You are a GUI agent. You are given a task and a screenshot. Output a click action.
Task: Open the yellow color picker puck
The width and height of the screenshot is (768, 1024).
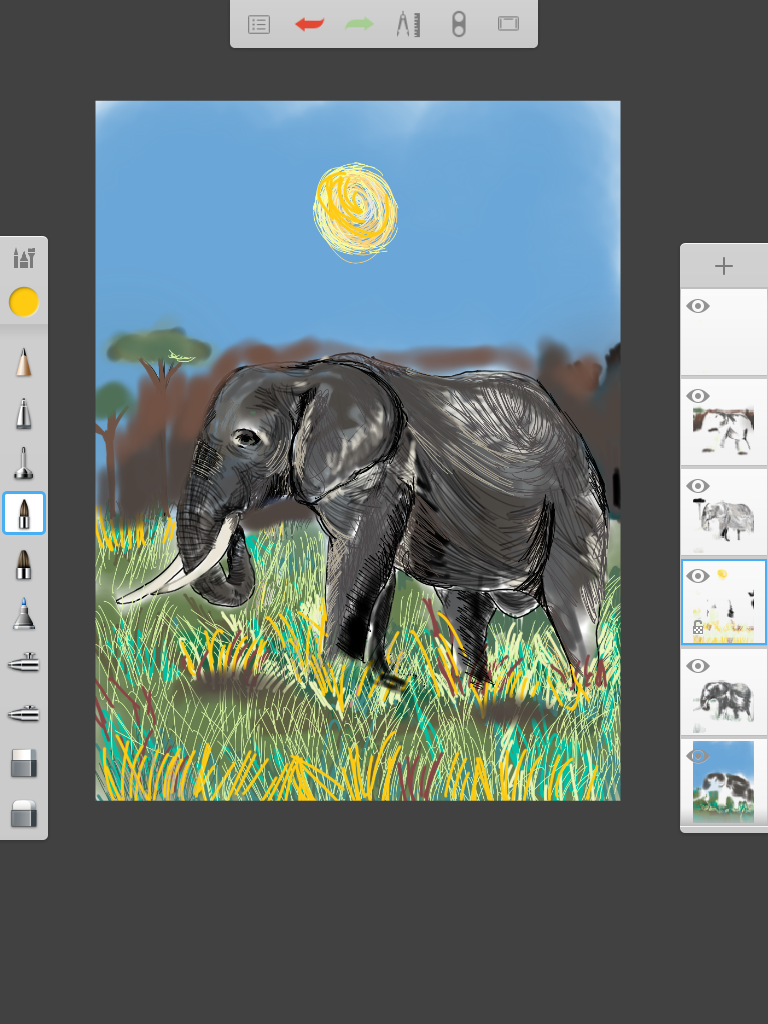[24, 302]
